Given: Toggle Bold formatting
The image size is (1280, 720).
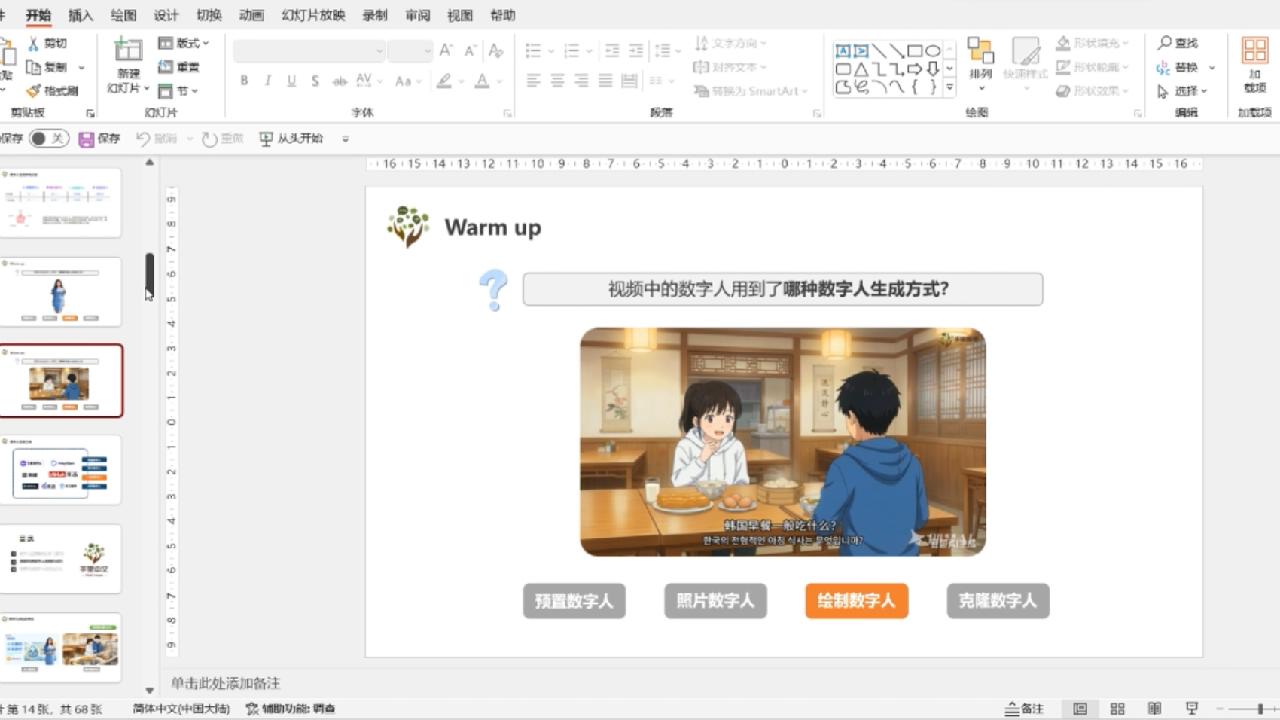Looking at the screenshot, I should point(243,81).
